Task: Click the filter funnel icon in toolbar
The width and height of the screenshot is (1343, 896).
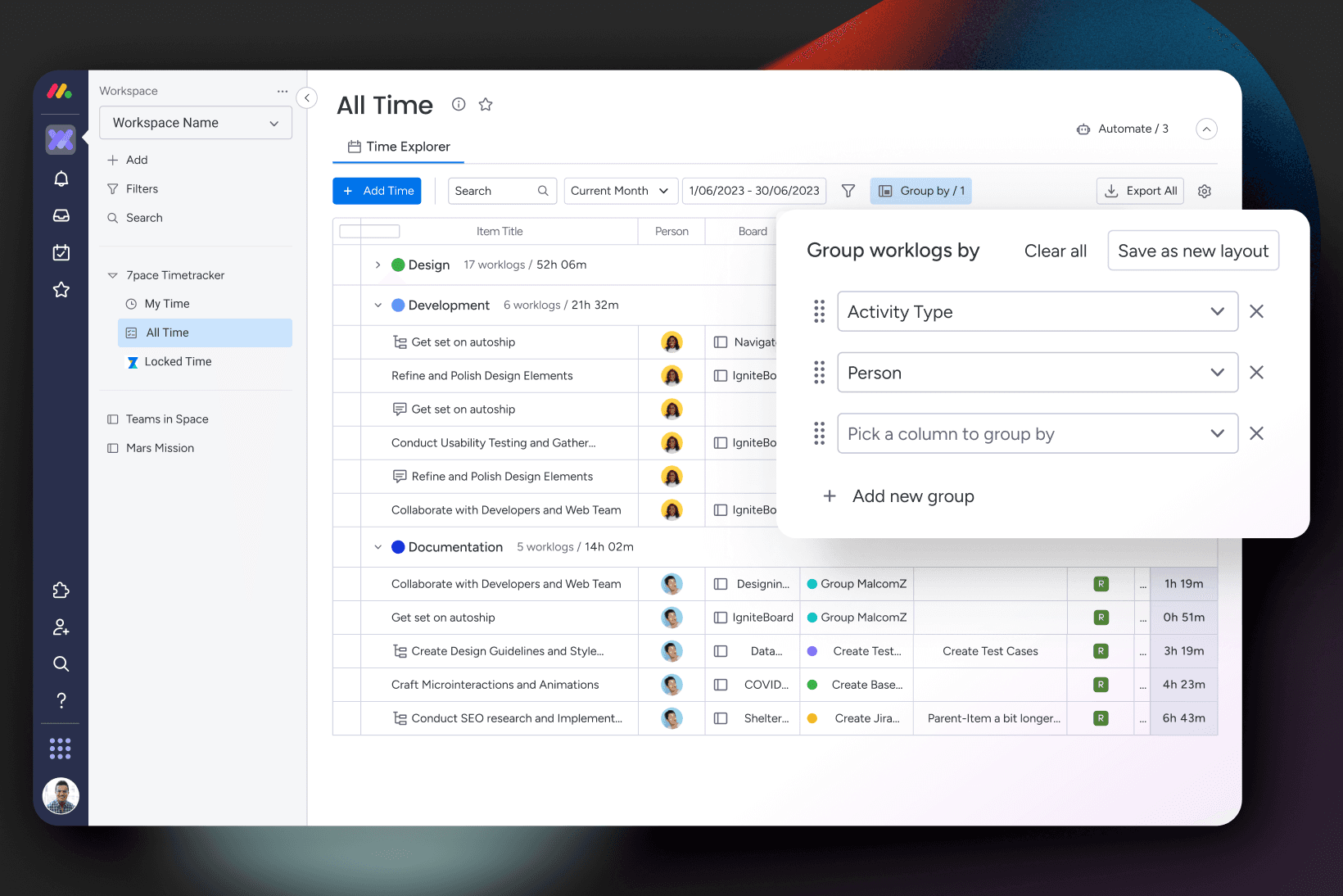Action: click(x=848, y=191)
